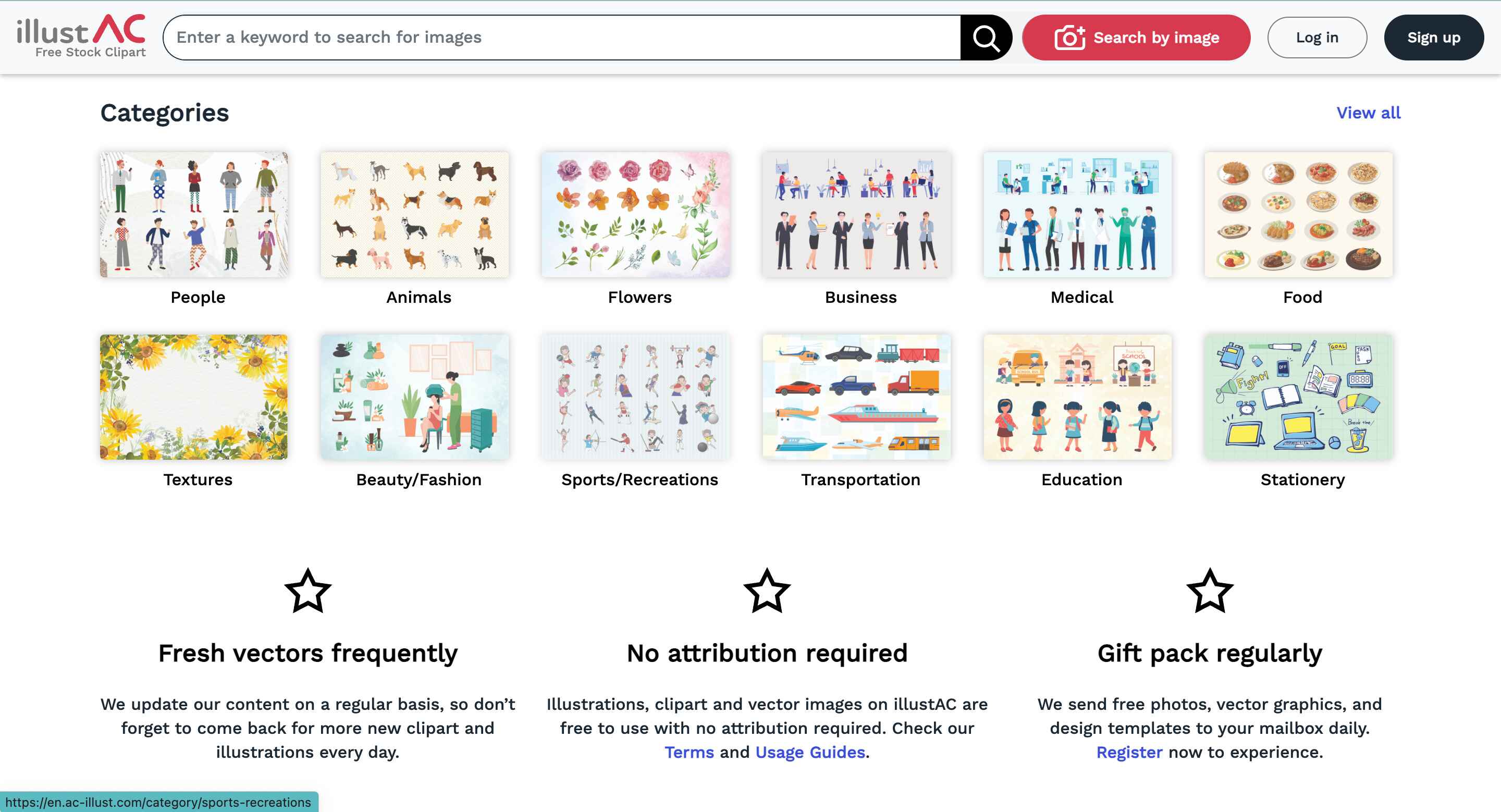Click the camera icon in Search by image

tap(1069, 38)
